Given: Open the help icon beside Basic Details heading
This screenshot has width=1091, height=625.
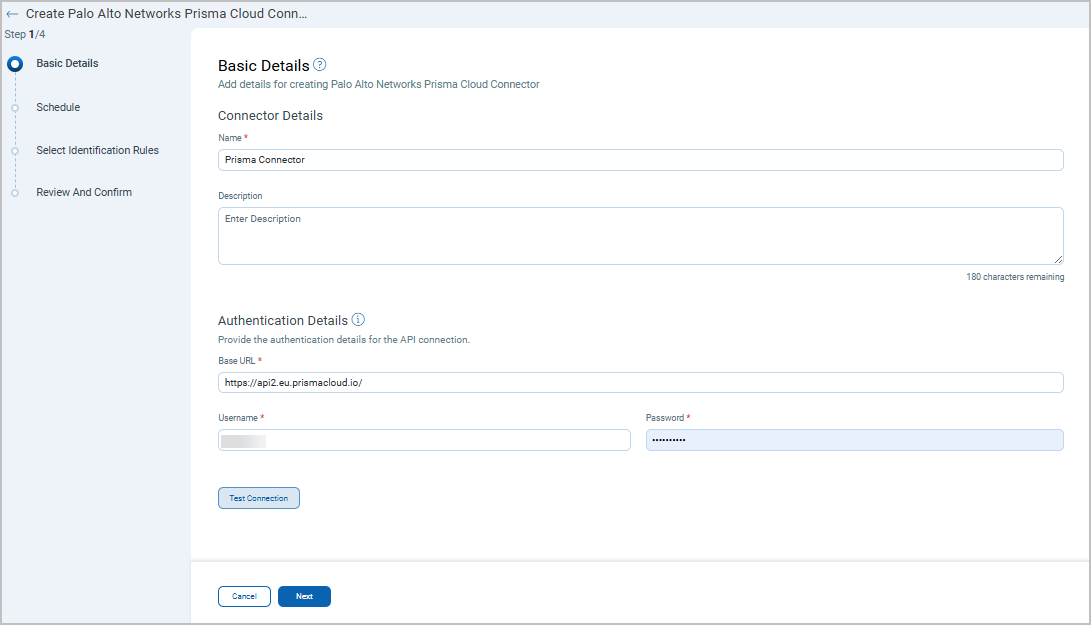Looking at the screenshot, I should click(x=320, y=65).
